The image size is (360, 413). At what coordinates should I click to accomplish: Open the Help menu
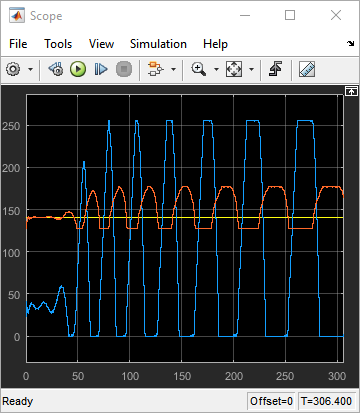point(215,44)
